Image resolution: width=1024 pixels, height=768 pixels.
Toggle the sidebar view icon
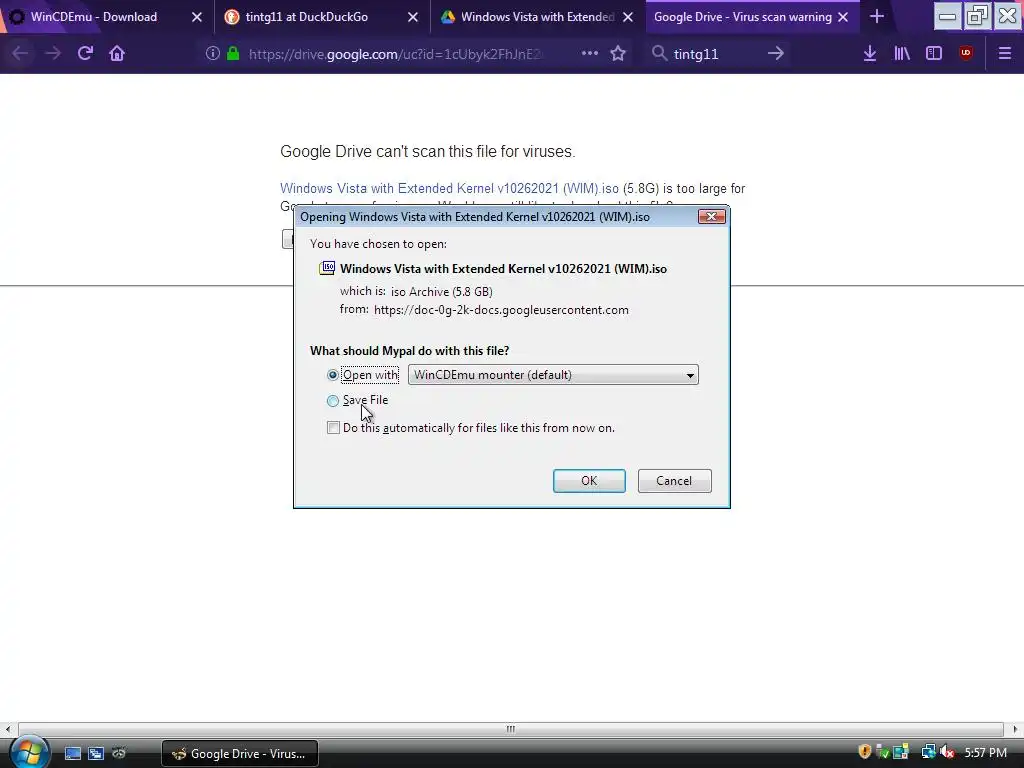point(934,54)
